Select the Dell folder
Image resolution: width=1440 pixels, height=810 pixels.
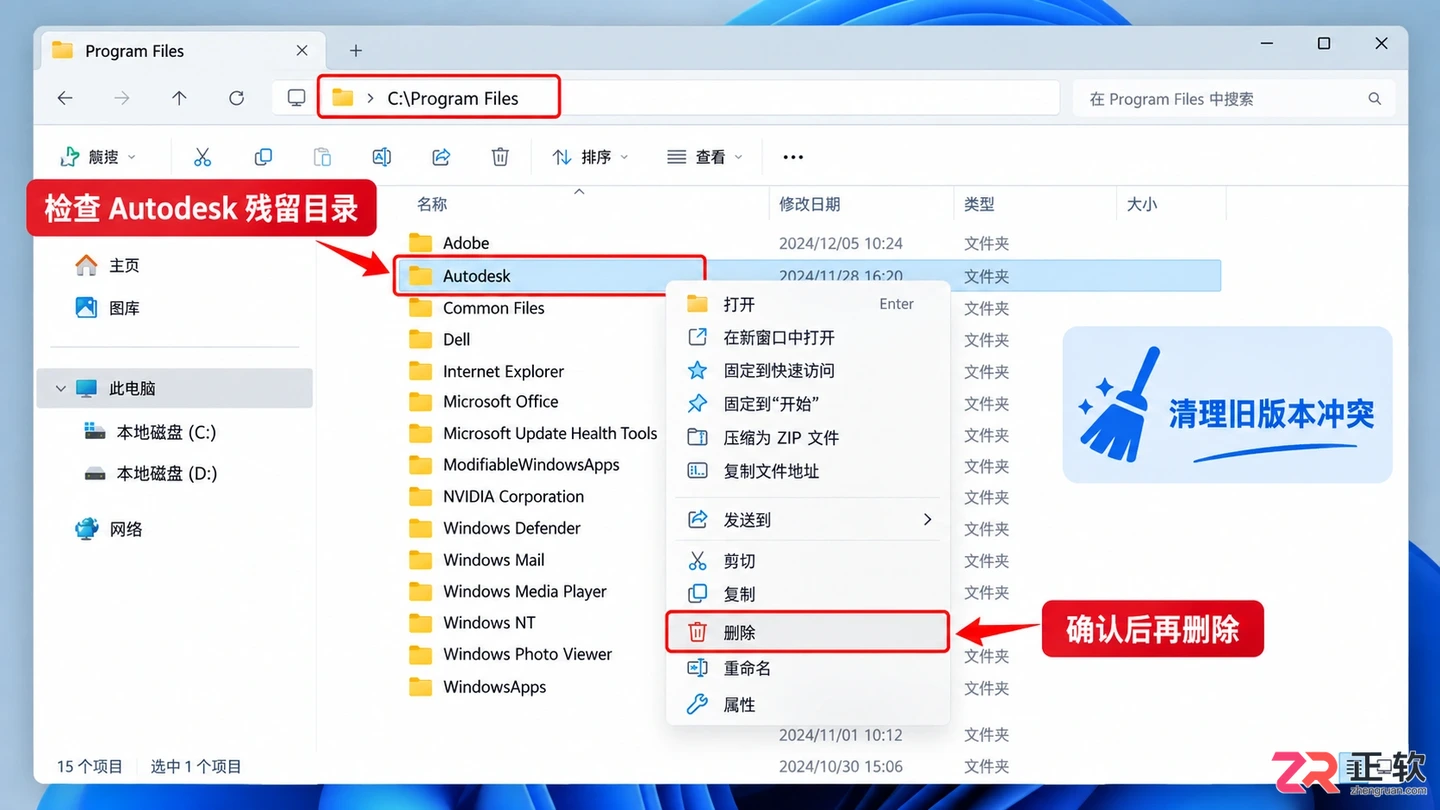[439, 340]
